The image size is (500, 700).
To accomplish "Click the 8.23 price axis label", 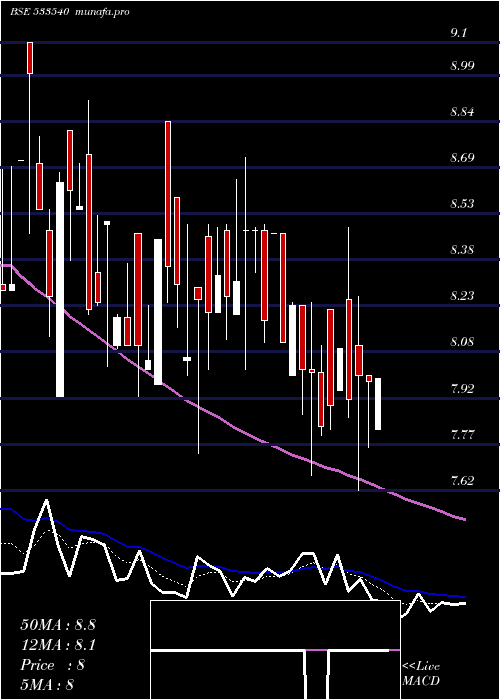I will coord(462,296).
